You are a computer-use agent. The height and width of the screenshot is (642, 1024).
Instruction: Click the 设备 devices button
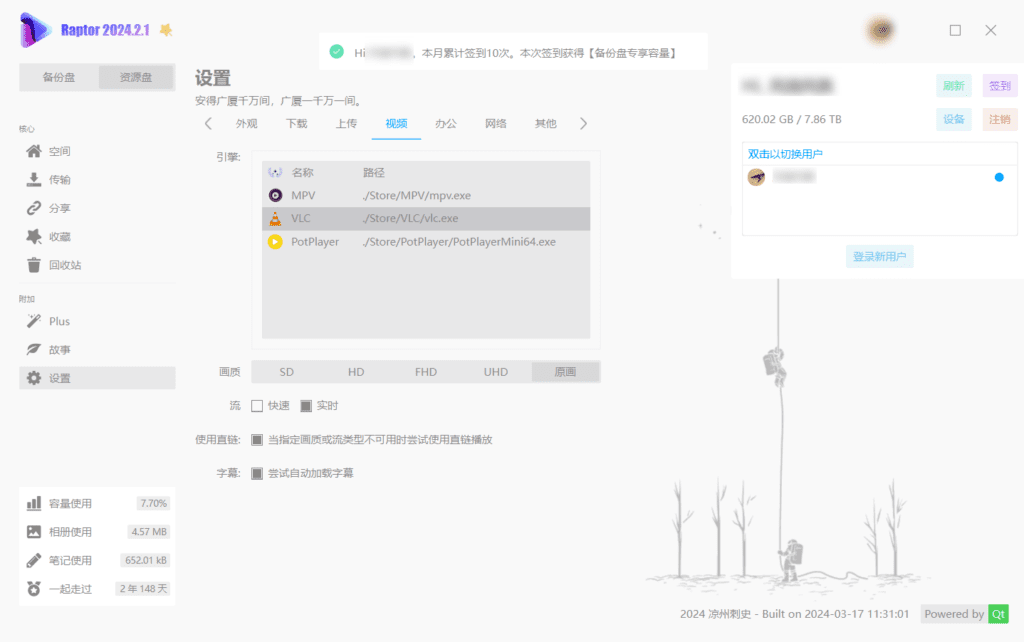pos(953,120)
